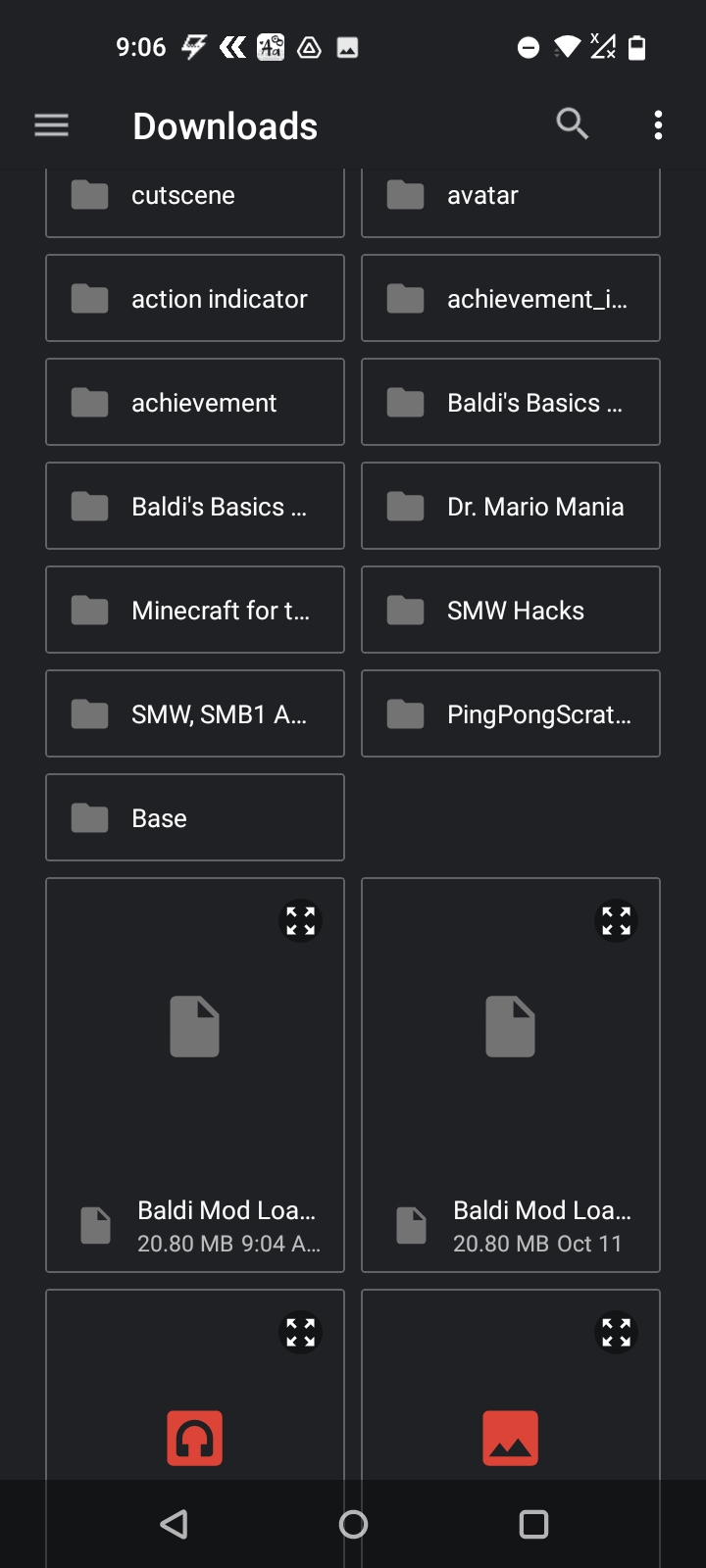The height and width of the screenshot is (1568, 706).
Task: Open the PingPongScrat... folder
Action: pyautogui.click(x=510, y=714)
